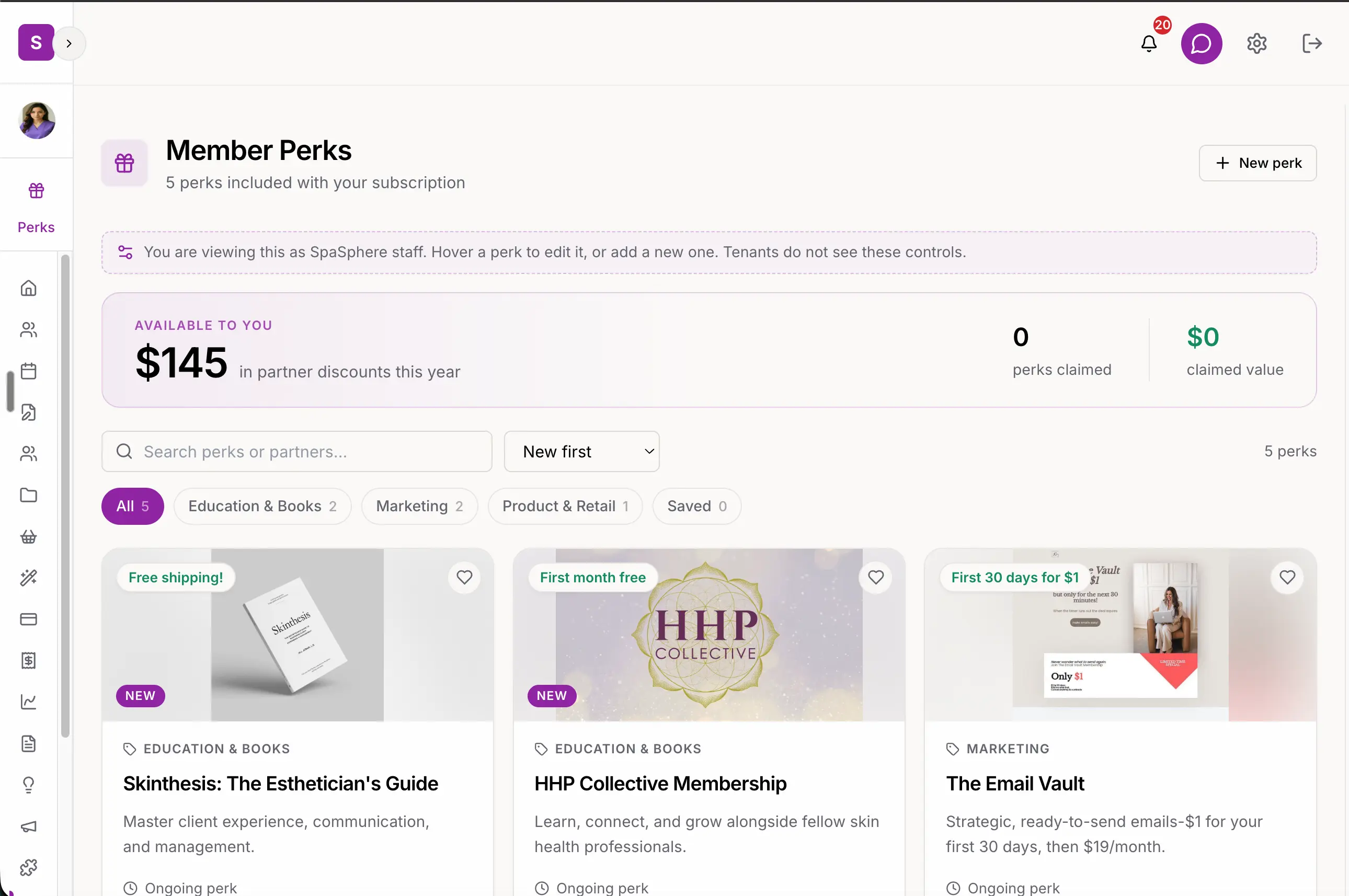Click the New perk button

pos(1257,163)
